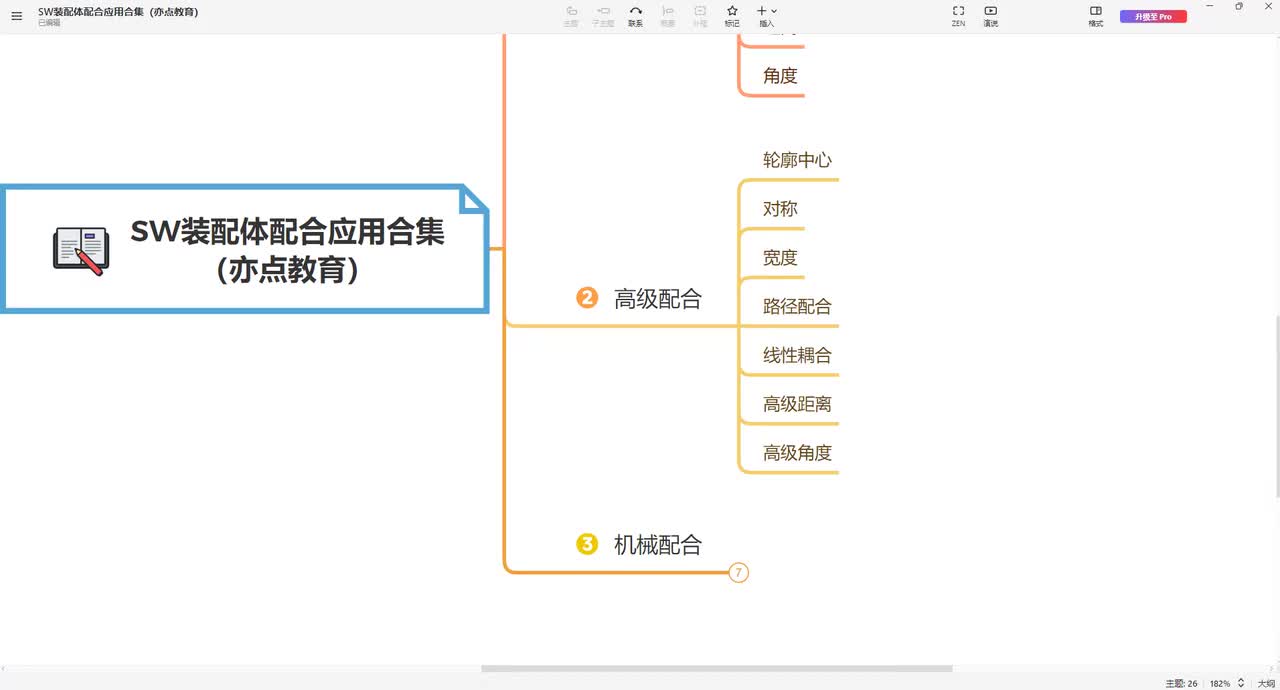Viewport: 1280px width, 690px height.
Task: Switch to 大纲 (Outline) view
Action: (x=1266, y=683)
